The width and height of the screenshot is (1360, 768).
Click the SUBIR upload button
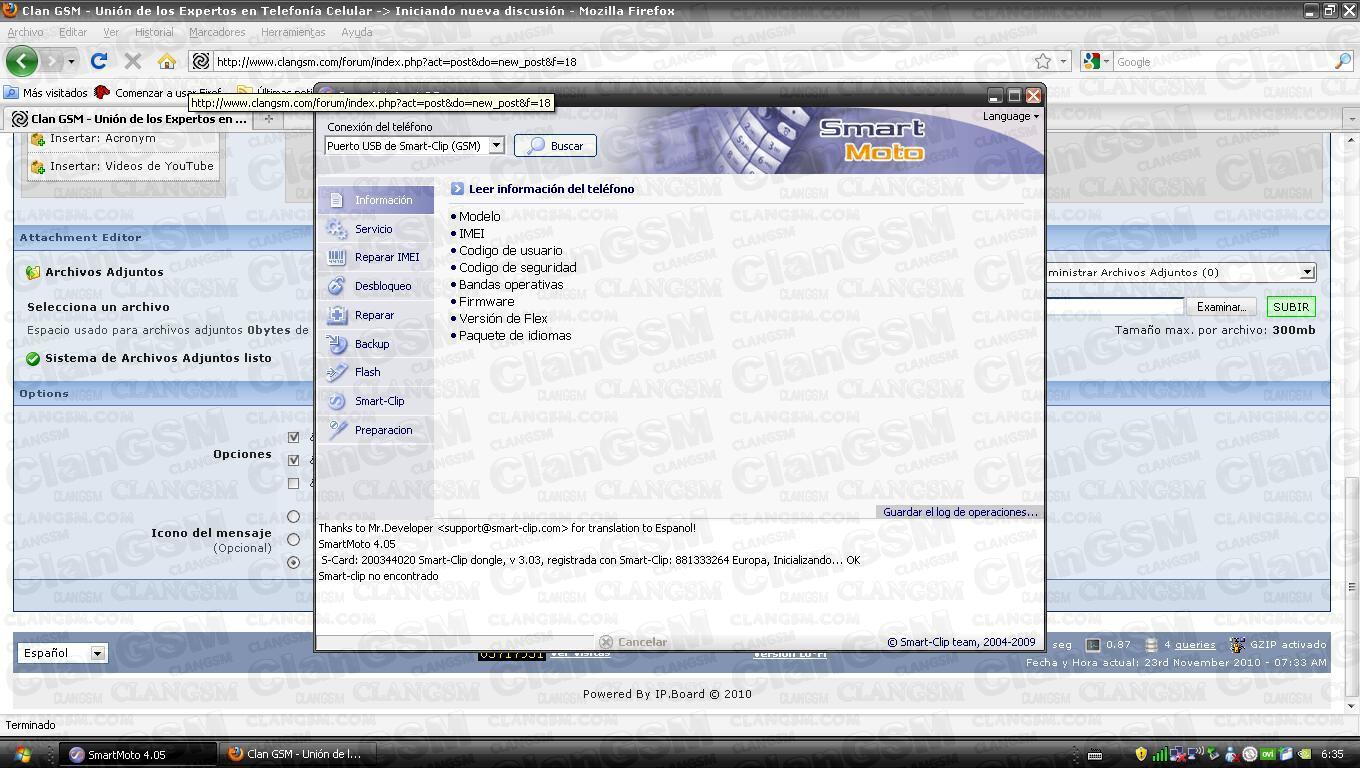tap(1290, 307)
